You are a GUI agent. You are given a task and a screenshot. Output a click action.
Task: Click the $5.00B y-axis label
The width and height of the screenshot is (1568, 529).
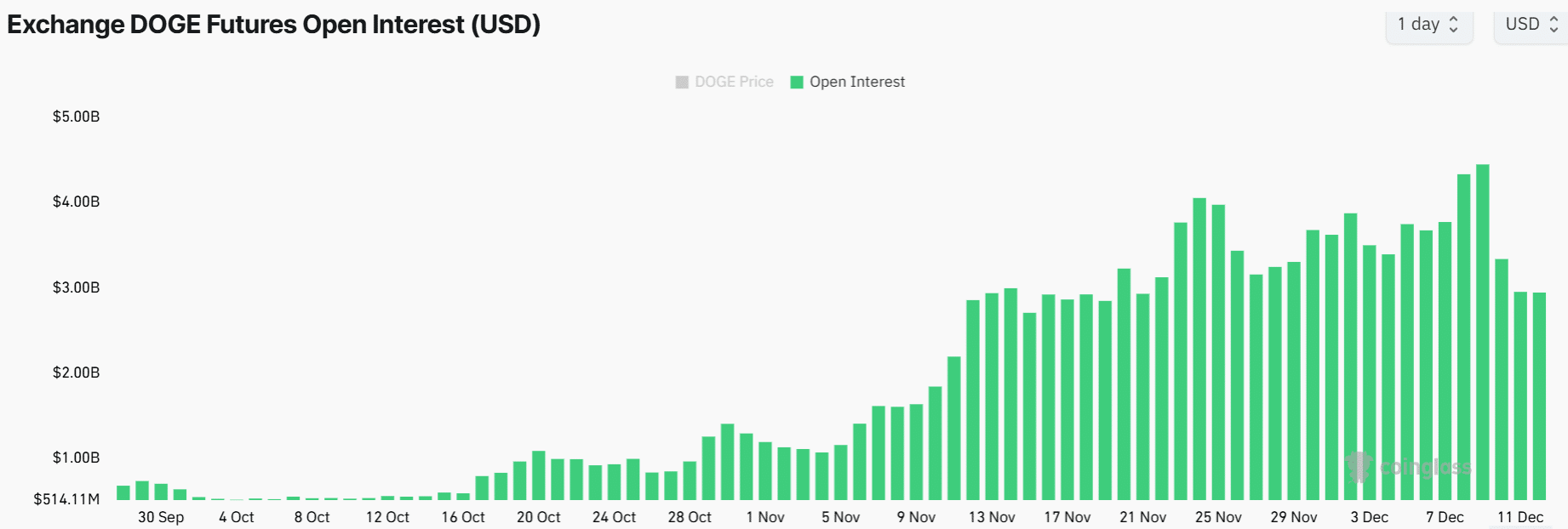point(76,117)
